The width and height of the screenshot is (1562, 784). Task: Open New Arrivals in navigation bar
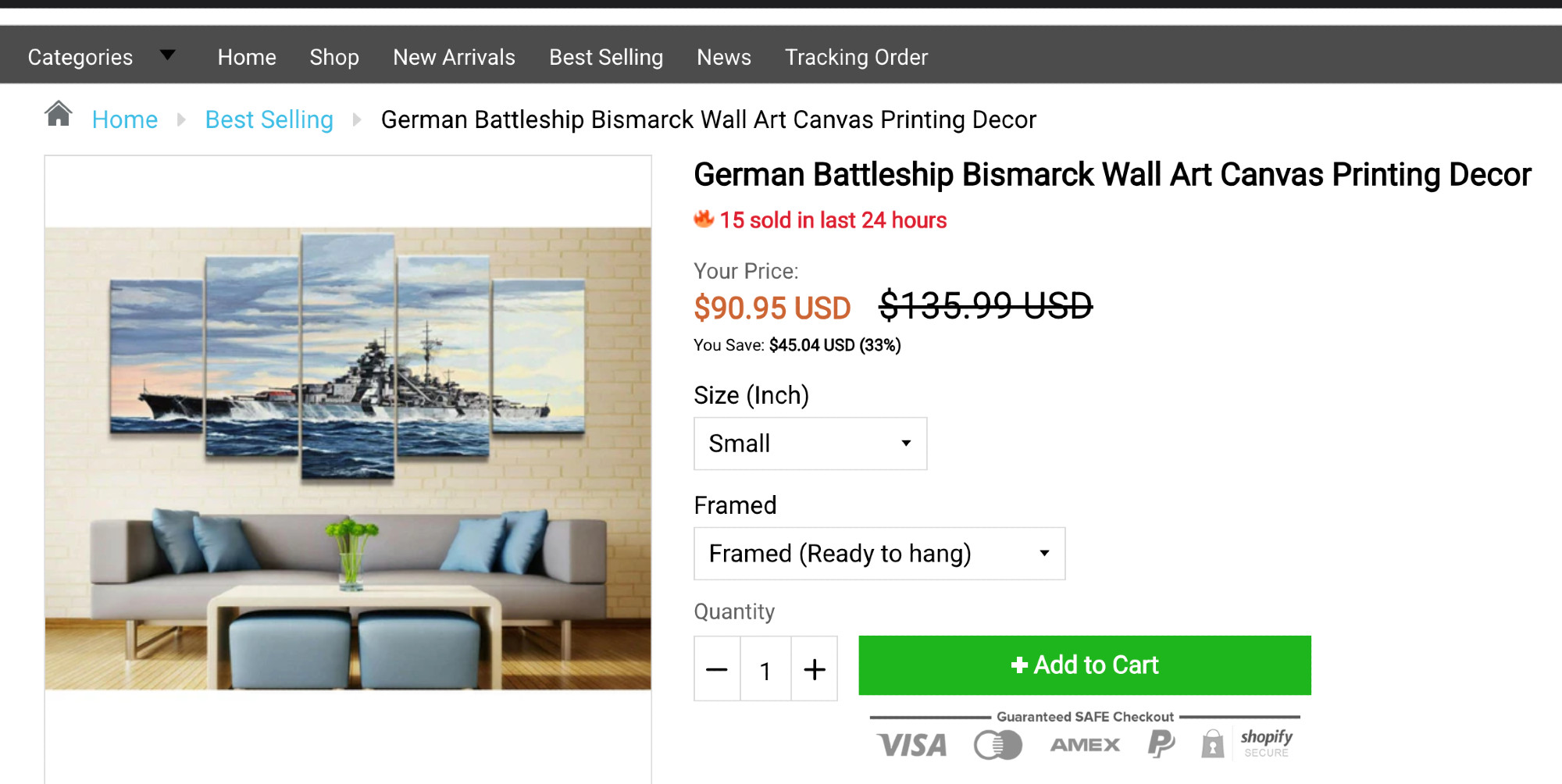454,57
